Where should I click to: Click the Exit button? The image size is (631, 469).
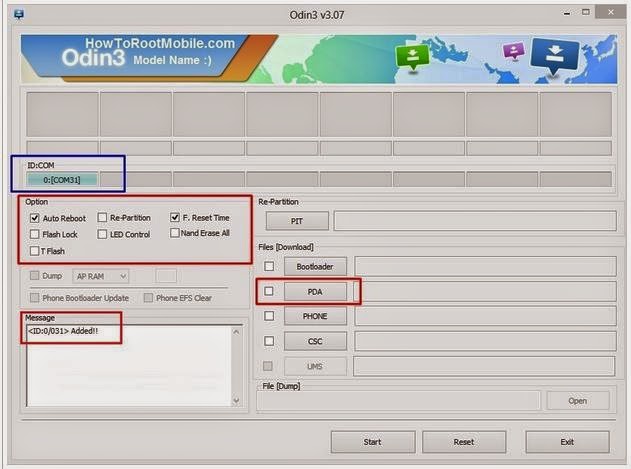pos(567,442)
